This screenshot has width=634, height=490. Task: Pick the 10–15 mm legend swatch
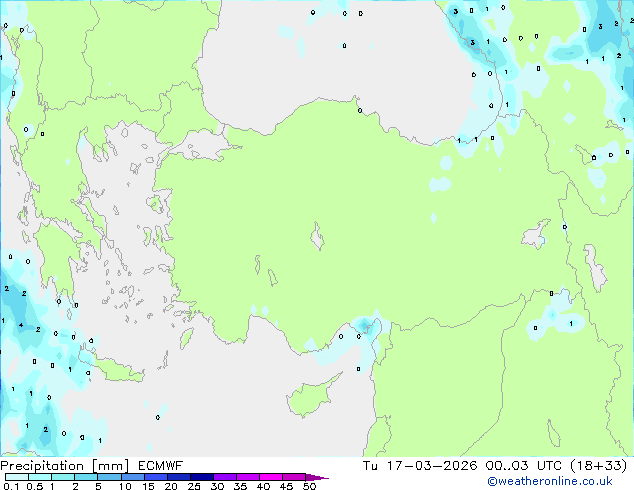click(132, 477)
